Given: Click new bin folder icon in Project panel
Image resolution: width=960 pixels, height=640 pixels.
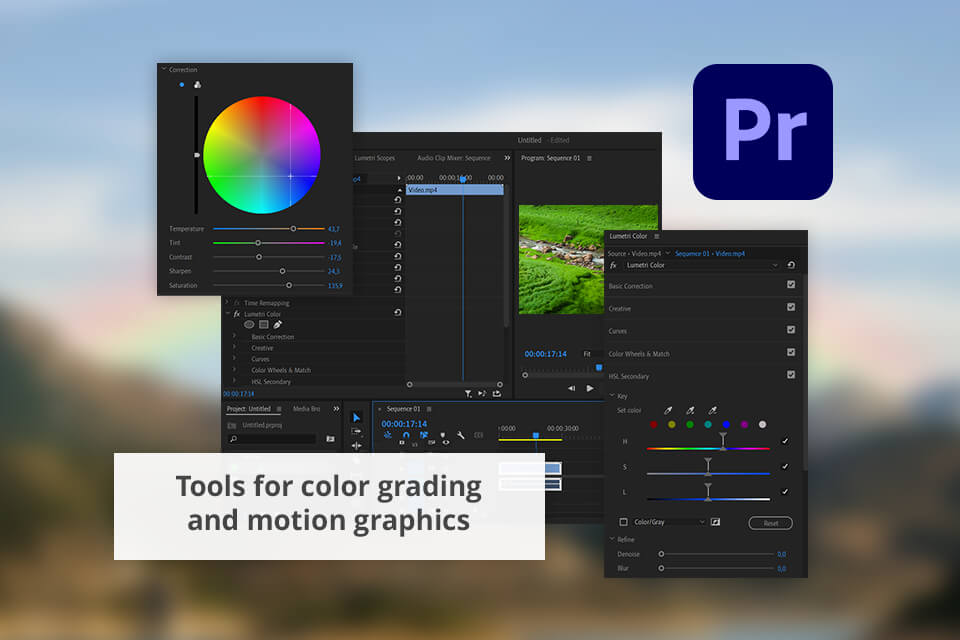Looking at the screenshot, I should tap(331, 439).
